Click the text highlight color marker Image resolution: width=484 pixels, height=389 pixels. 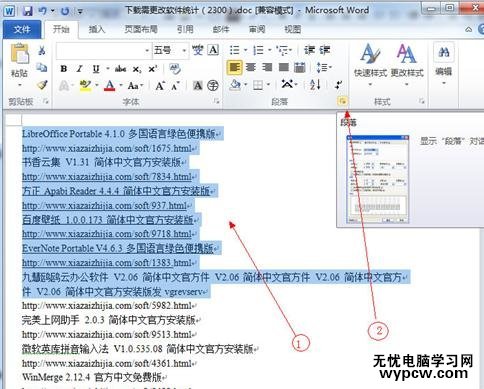tap(85, 86)
